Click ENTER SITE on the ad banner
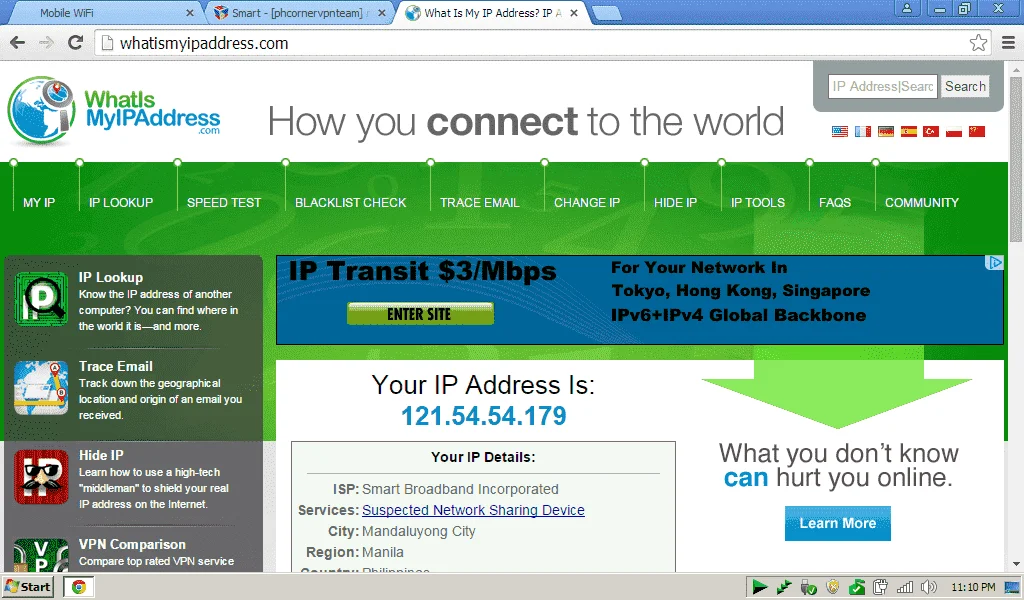Viewport: 1024px width, 600px height. pos(420,314)
